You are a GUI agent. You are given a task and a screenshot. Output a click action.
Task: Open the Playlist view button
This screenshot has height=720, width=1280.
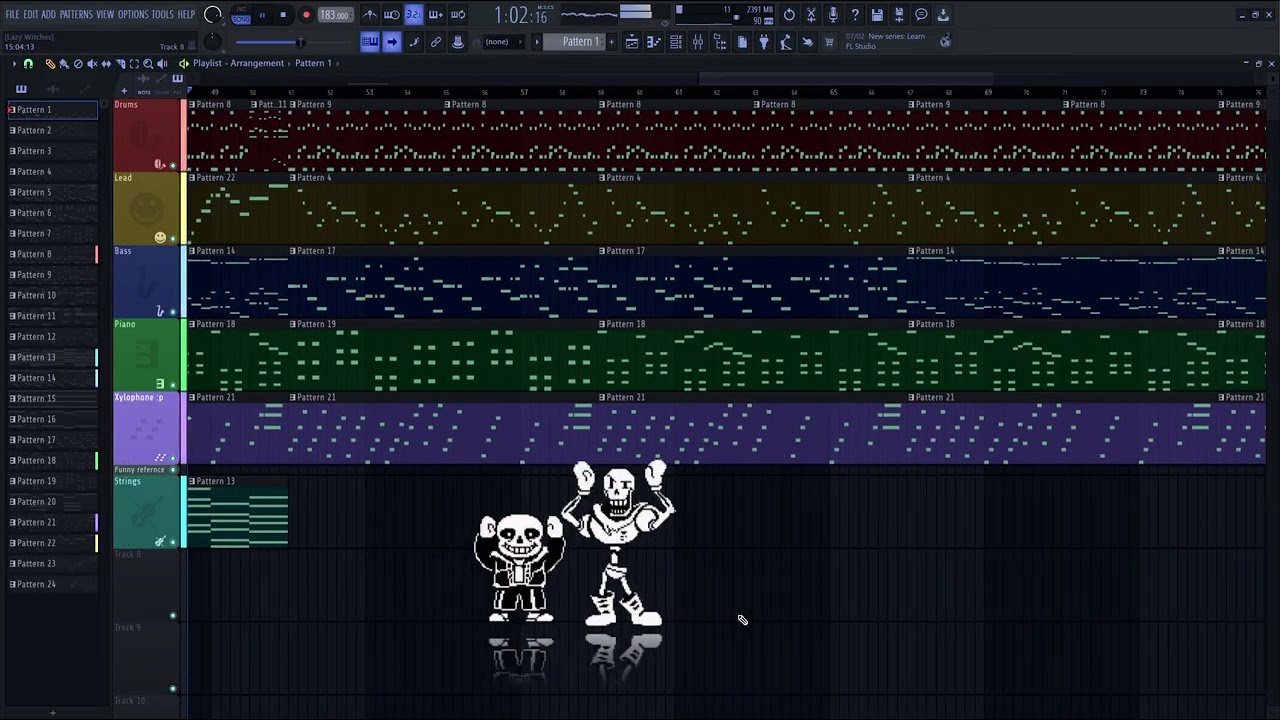pyautogui.click(x=631, y=42)
